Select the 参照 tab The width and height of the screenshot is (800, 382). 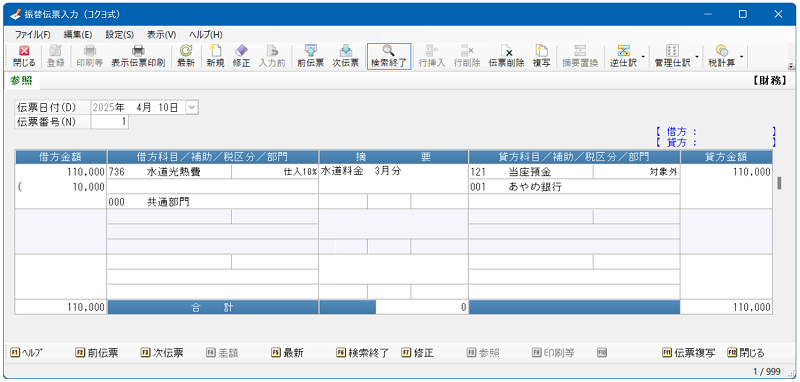[x=21, y=81]
